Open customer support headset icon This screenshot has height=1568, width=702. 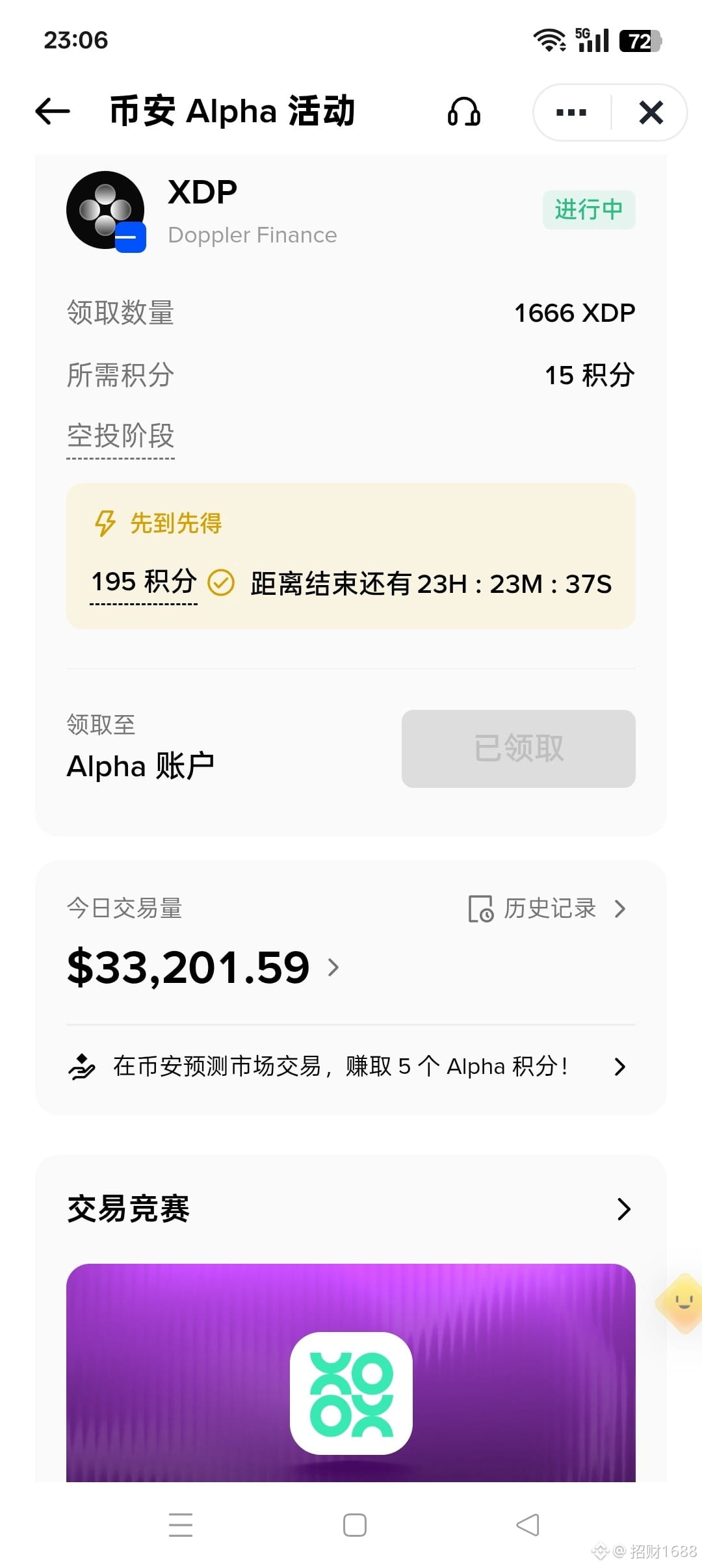point(464,112)
